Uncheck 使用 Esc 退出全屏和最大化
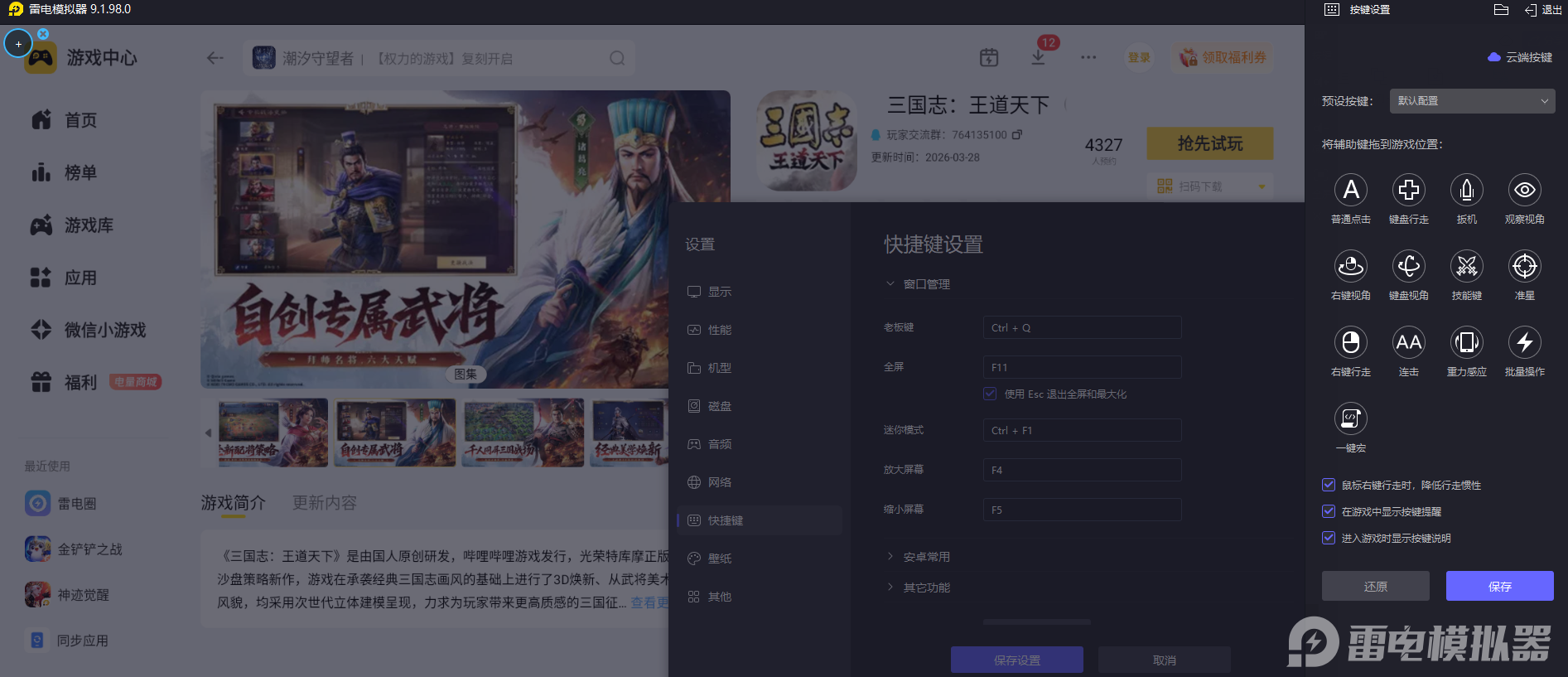This screenshot has width=1568, height=677. 990,394
